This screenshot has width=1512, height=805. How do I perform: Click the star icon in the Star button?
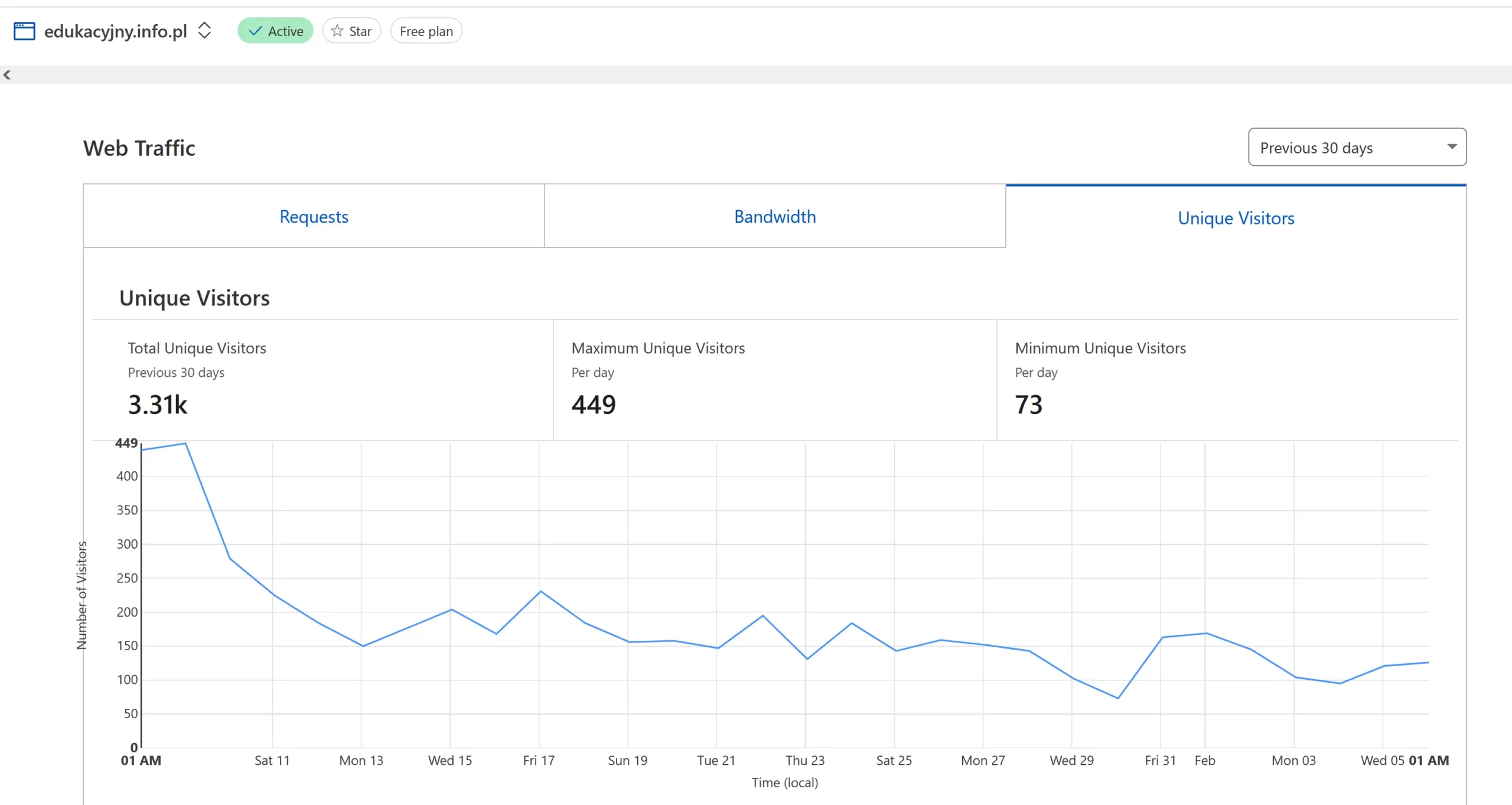337,31
